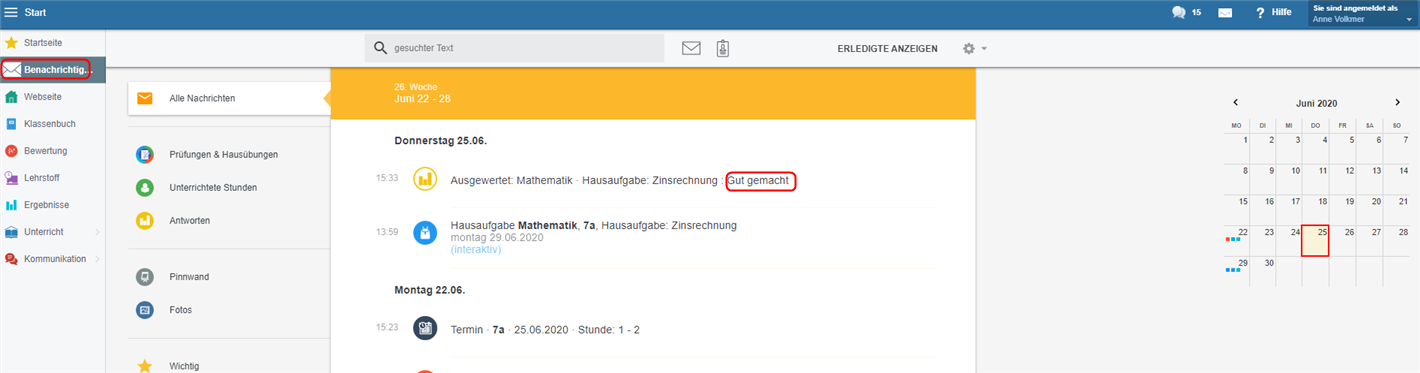Click the search field 'gesuchter Text'
Image resolution: width=1420 pixels, height=373 pixels.
pos(514,48)
